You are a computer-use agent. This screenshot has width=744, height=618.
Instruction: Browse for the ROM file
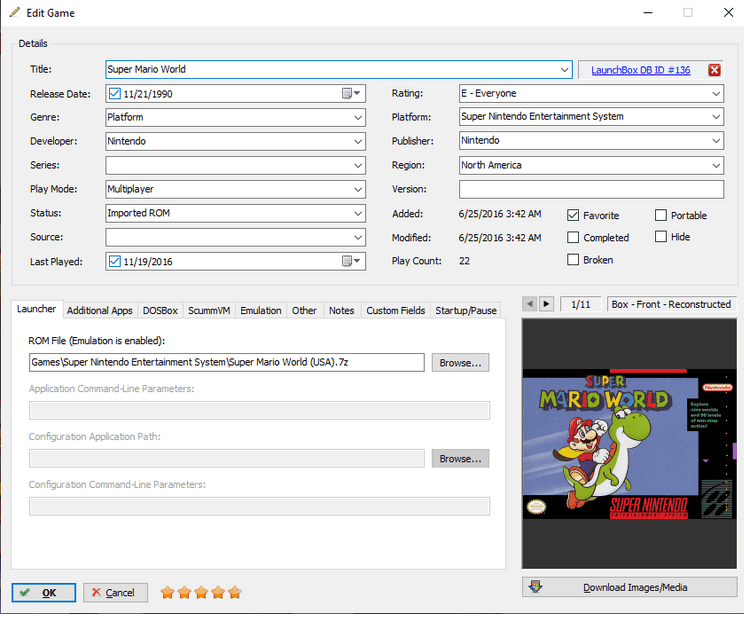460,363
